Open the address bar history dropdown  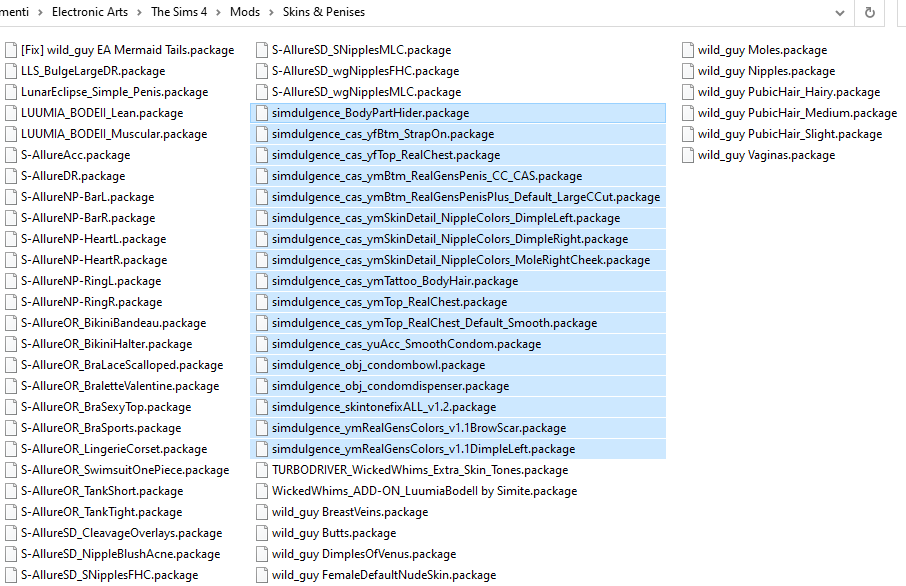coord(840,13)
